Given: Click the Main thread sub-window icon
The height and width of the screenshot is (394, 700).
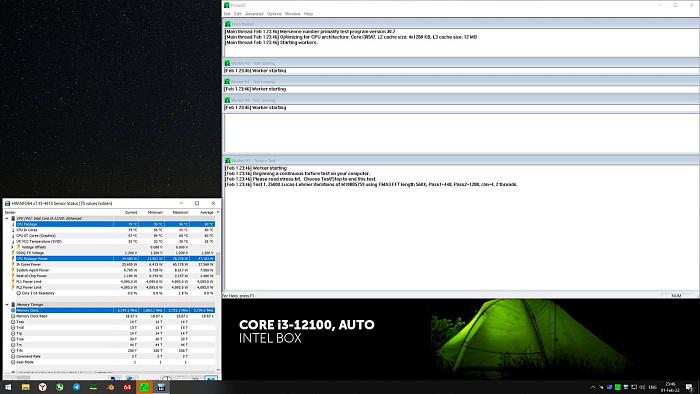Looking at the screenshot, I should coord(227,24).
